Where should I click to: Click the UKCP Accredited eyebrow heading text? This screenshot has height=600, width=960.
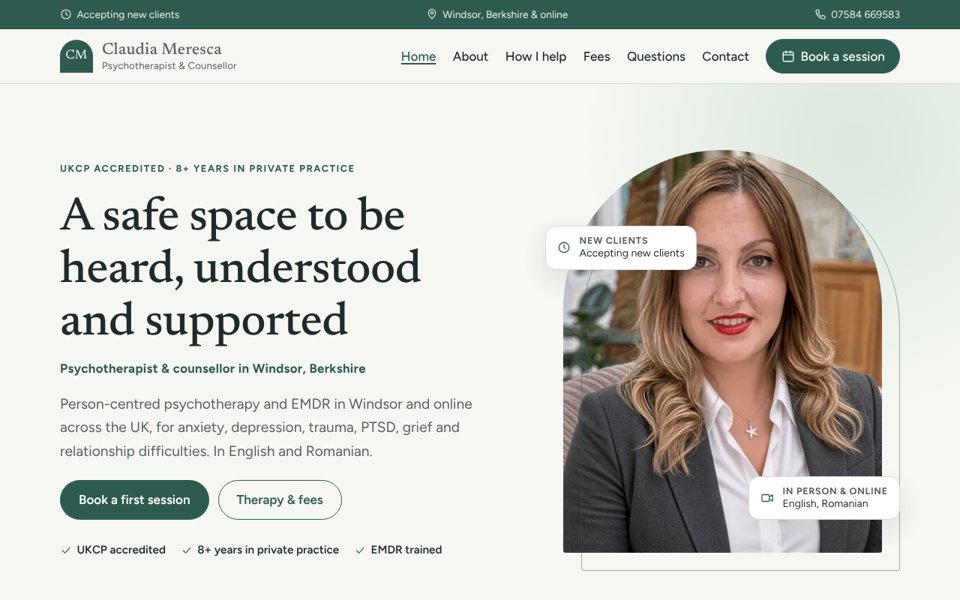tap(207, 168)
